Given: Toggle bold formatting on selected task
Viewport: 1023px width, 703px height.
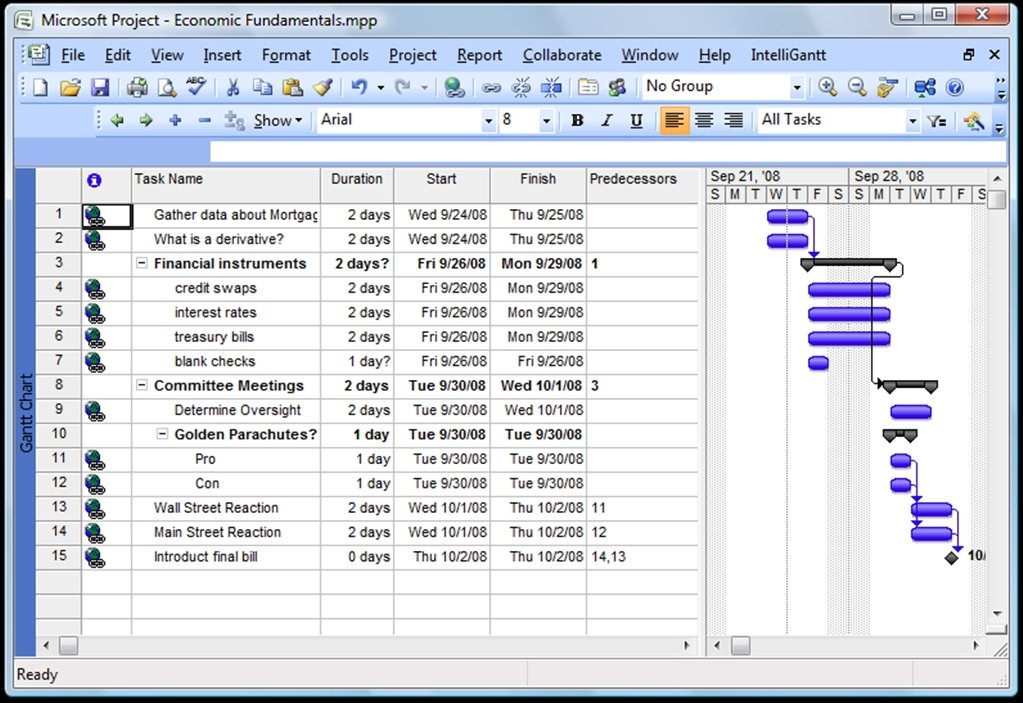Looking at the screenshot, I should point(576,120).
